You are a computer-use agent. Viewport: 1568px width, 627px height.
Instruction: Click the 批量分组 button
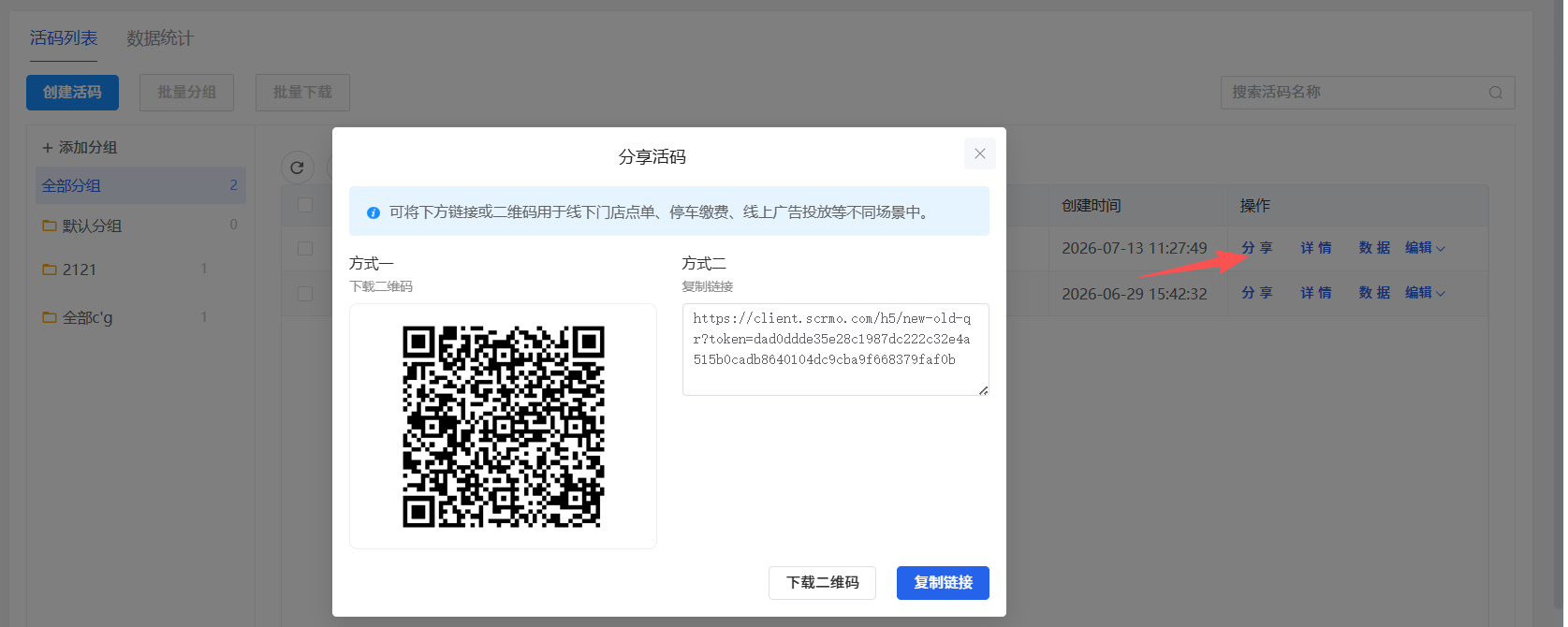click(186, 93)
